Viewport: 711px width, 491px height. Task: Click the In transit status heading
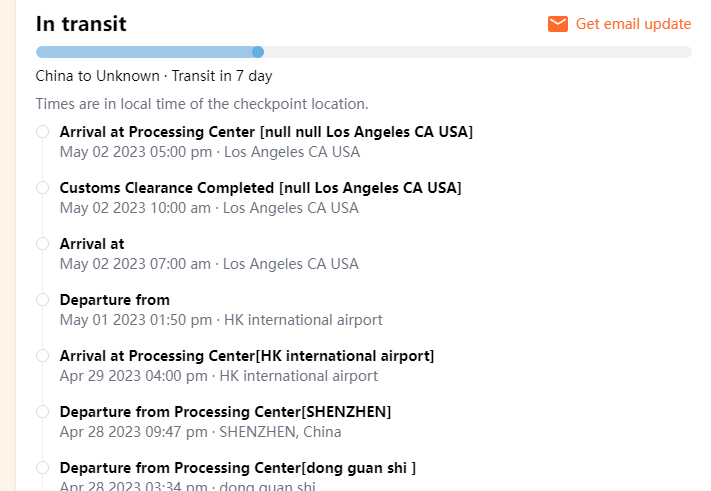81,24
